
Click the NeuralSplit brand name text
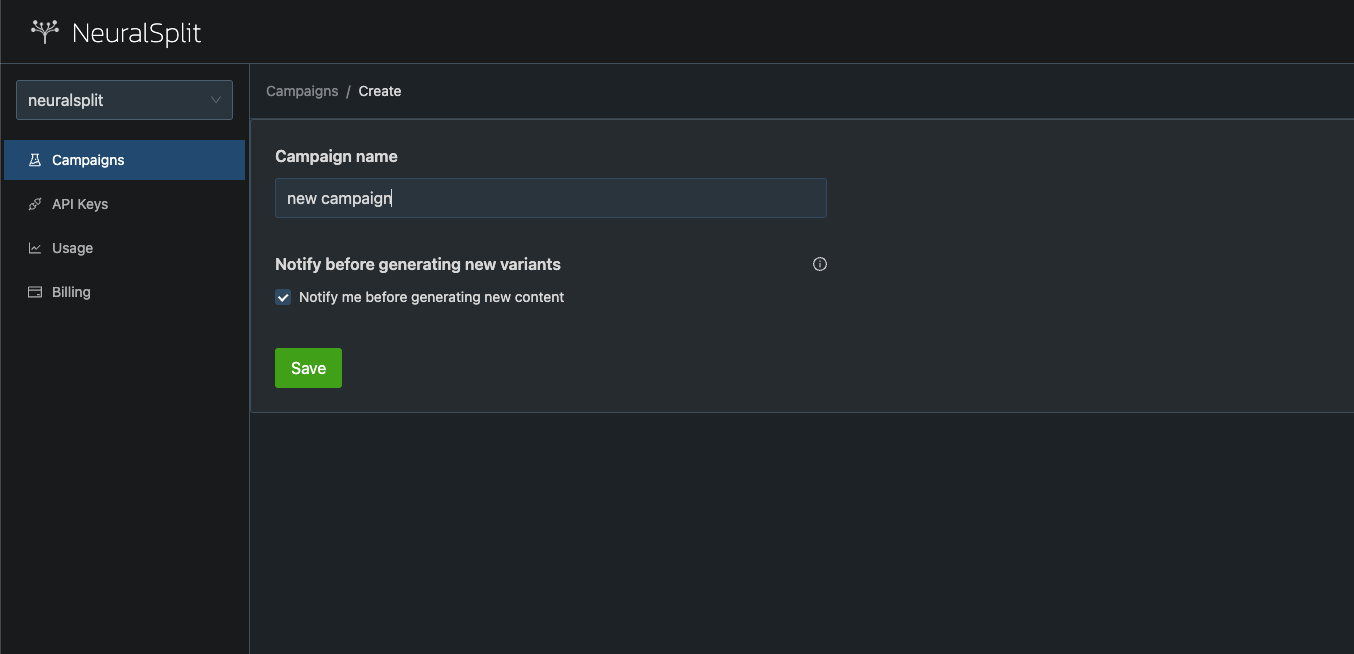[x=137, y=33]
